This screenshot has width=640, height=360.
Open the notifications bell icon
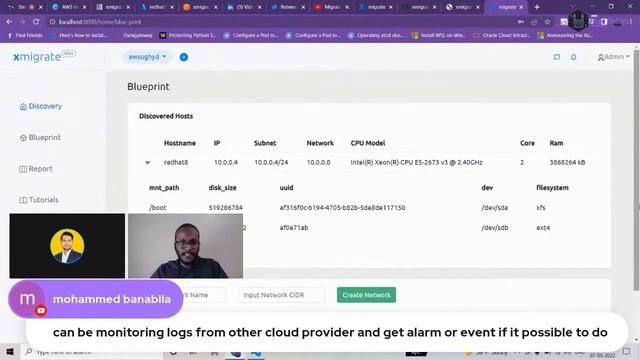[x=573, y=57]
